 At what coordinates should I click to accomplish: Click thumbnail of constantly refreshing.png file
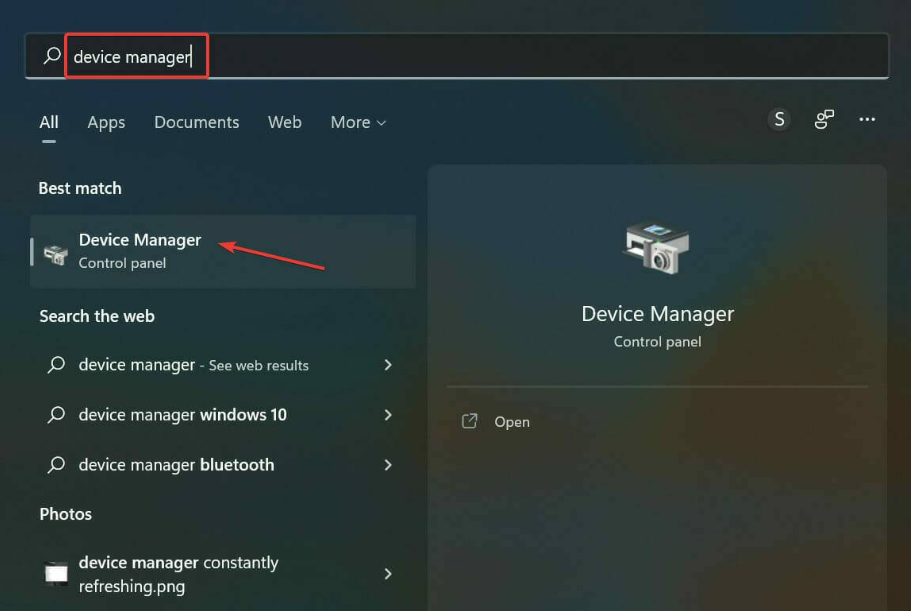click(57, 573)
